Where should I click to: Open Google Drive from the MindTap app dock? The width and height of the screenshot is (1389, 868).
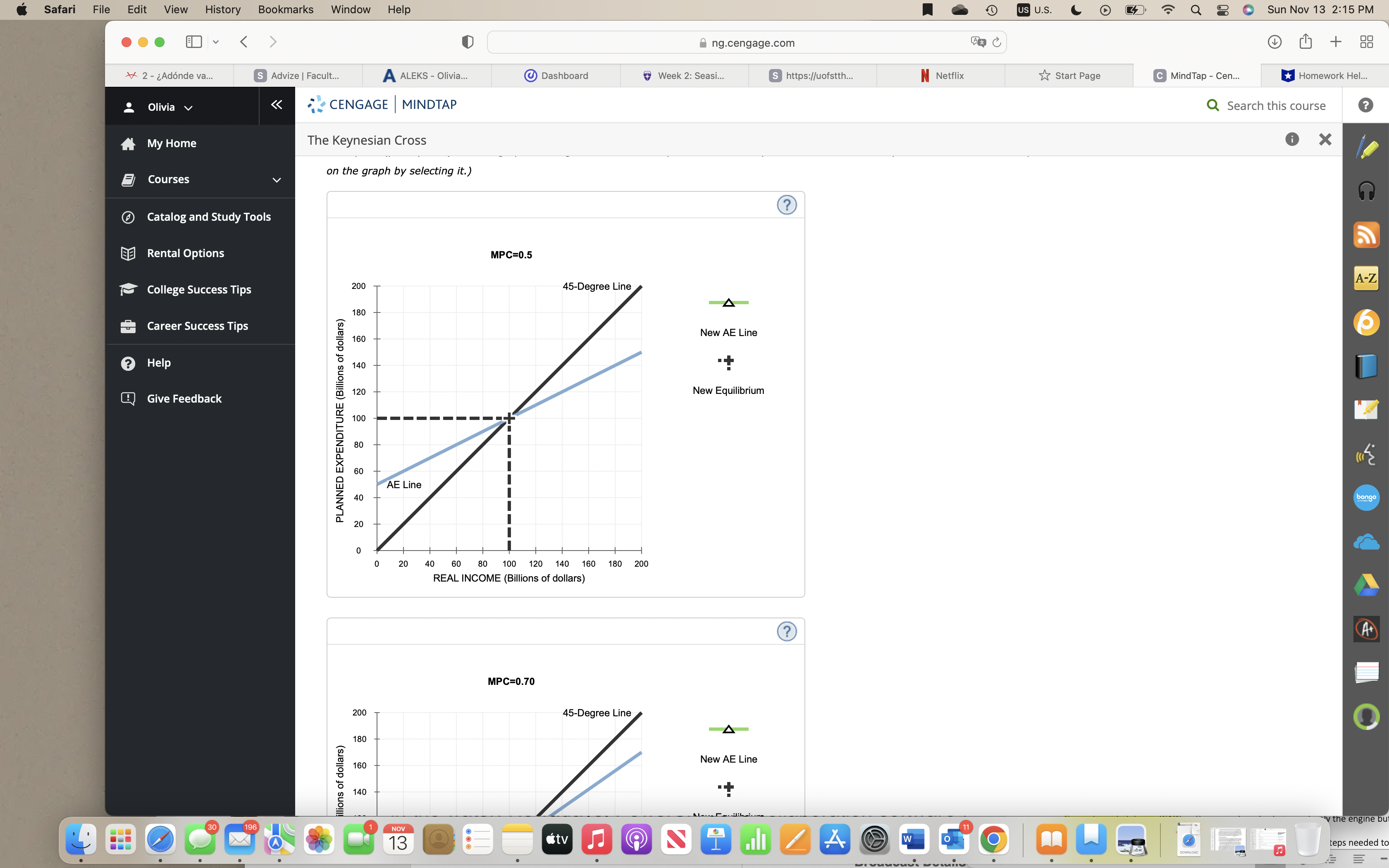click(1367, 584)
